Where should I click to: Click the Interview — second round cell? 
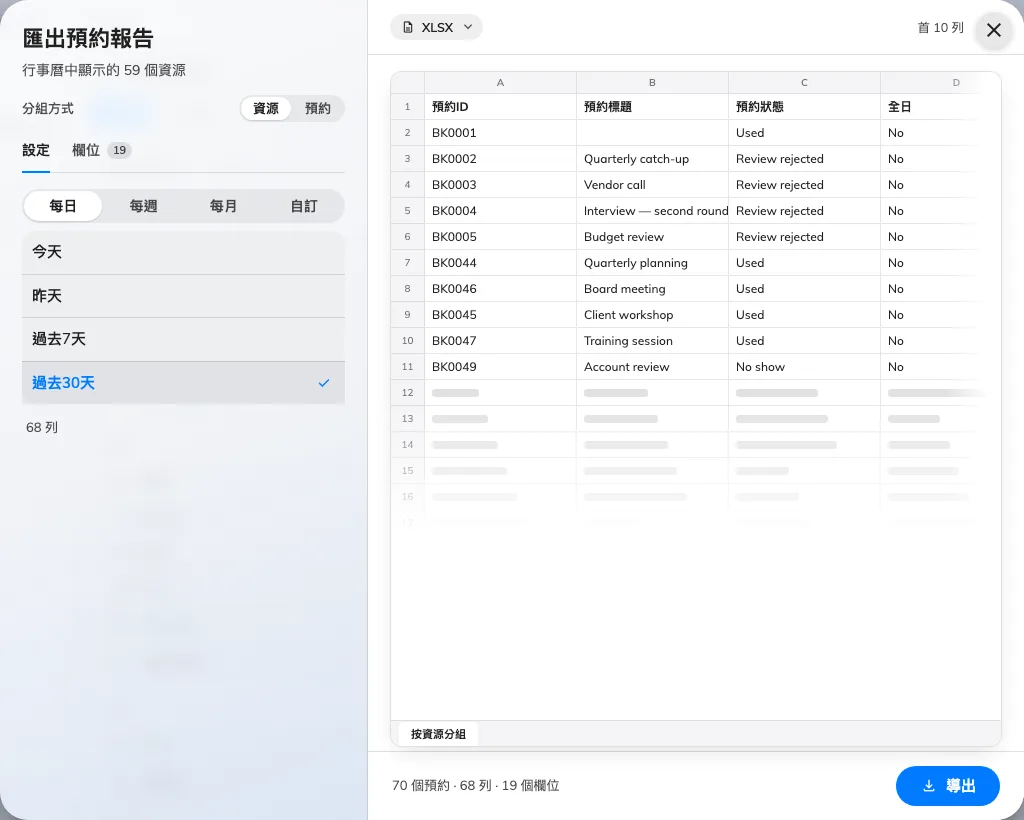click(652, 212)
